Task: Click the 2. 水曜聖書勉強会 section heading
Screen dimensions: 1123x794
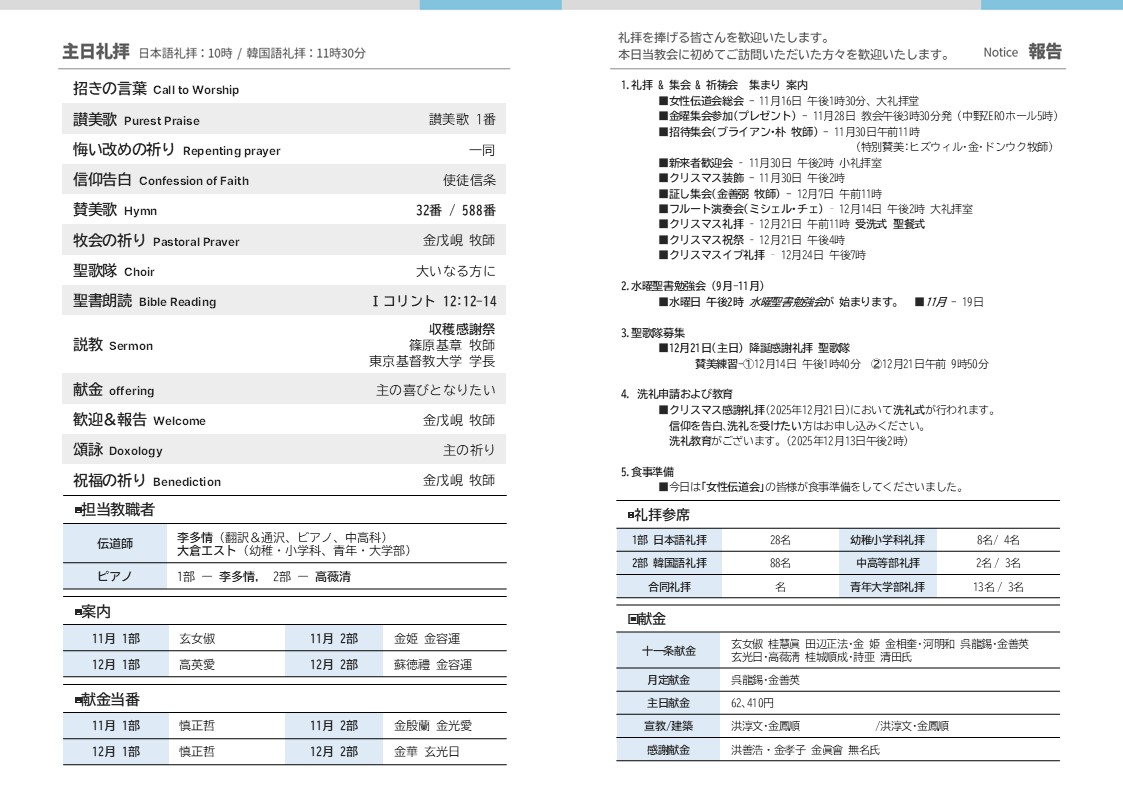Action: [x=691, y=286]
